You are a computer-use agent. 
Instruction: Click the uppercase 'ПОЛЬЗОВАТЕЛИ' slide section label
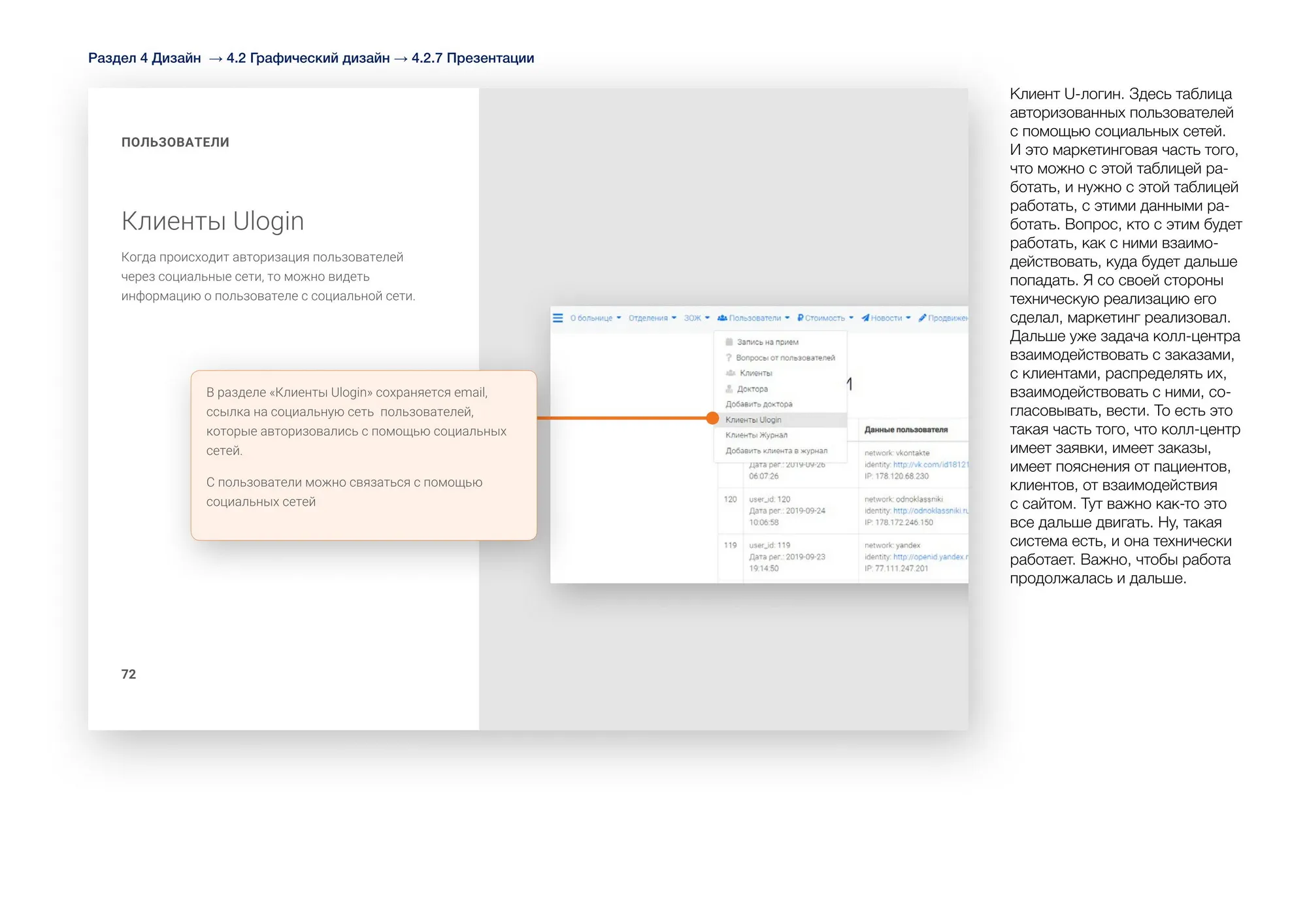(175, 142)
